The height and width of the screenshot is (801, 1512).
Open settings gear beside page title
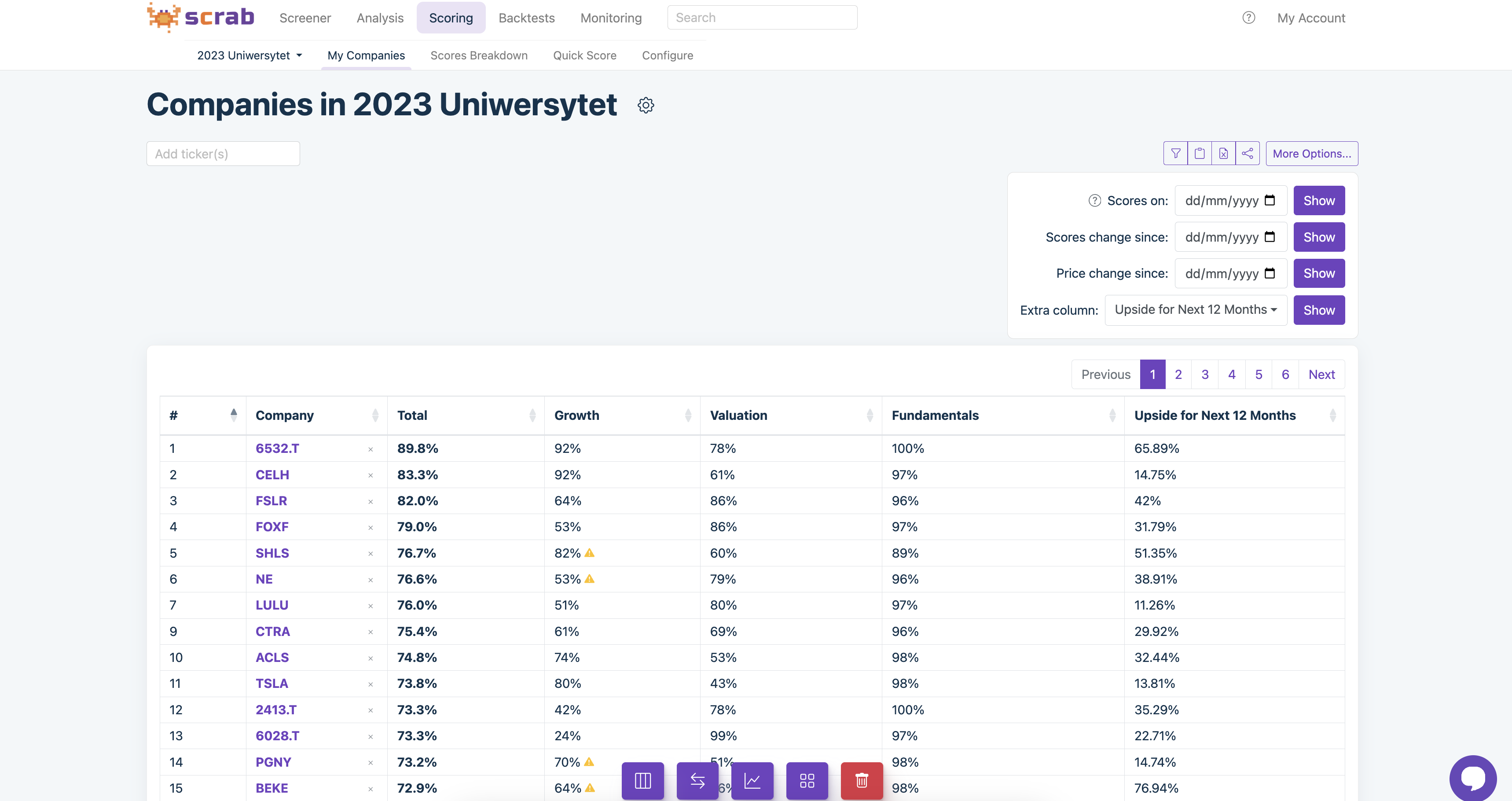pos(646,105)
